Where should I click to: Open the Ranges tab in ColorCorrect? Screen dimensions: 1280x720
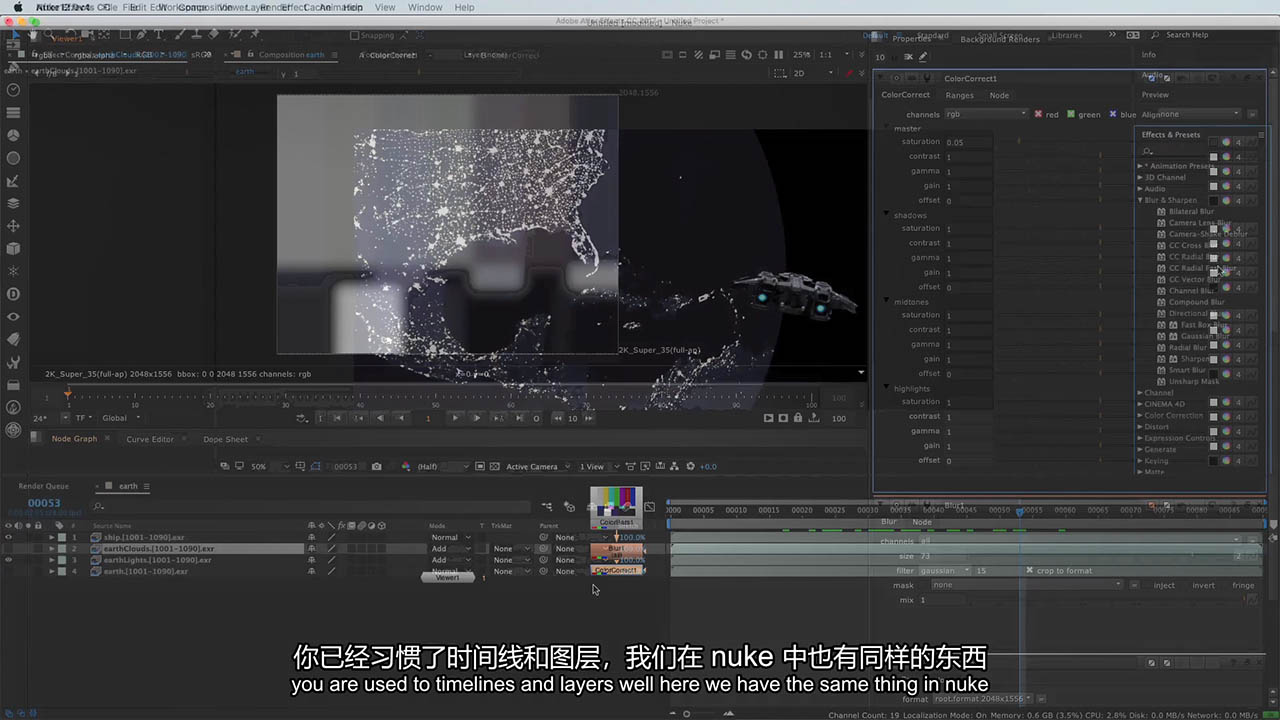point(959,95)
